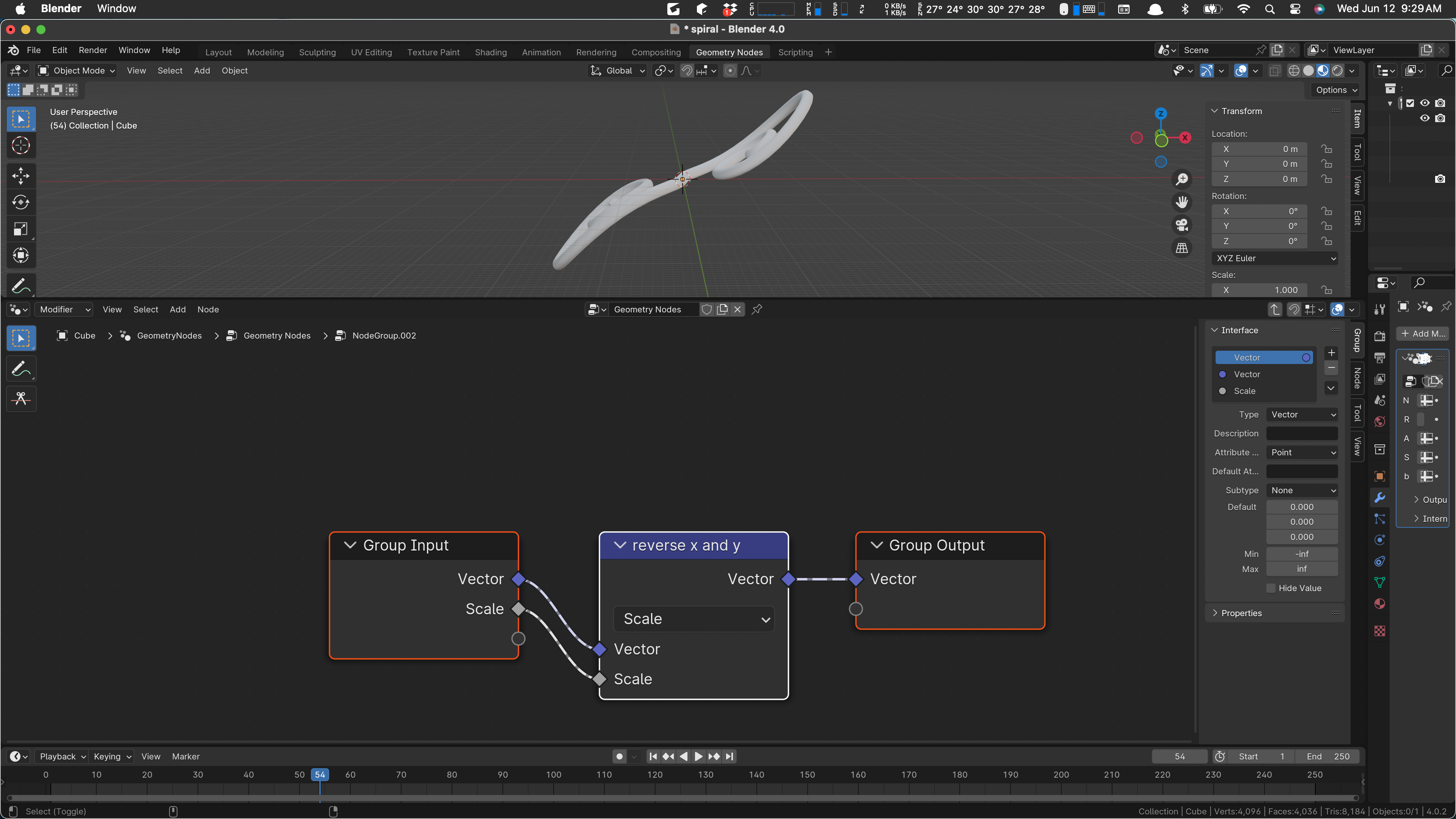Jump to the timeline end frame

point(730,756)
